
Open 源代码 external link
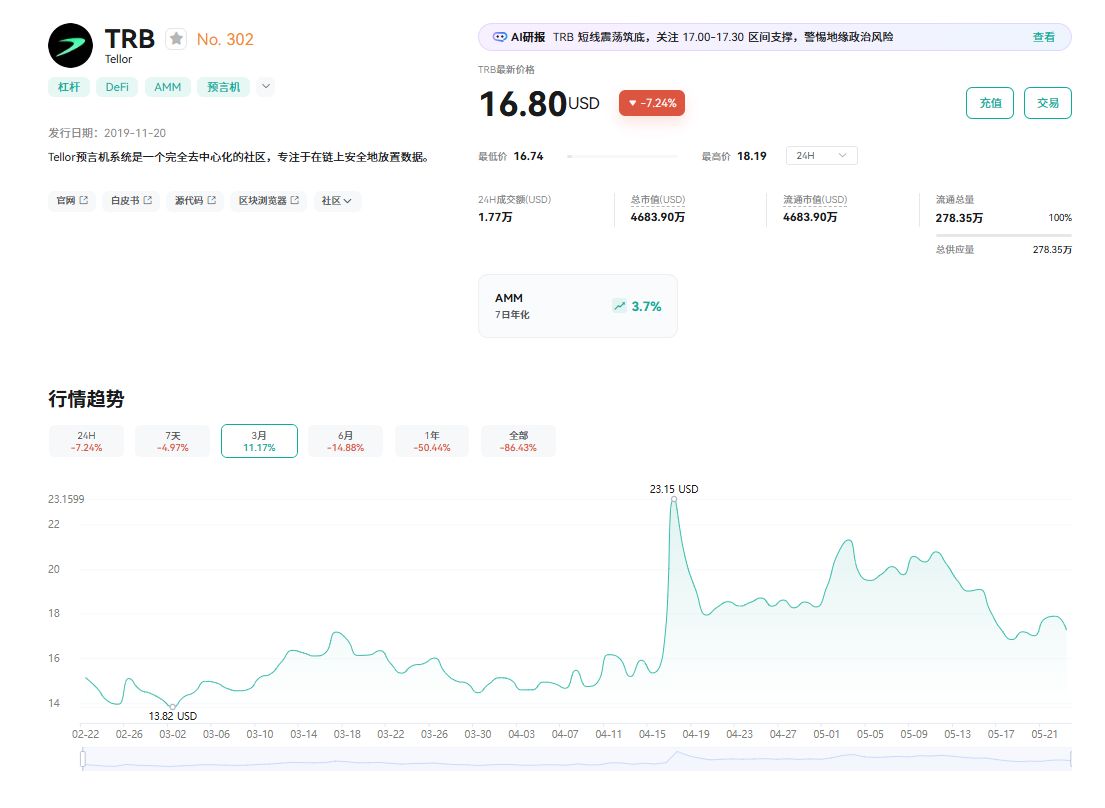195,201
